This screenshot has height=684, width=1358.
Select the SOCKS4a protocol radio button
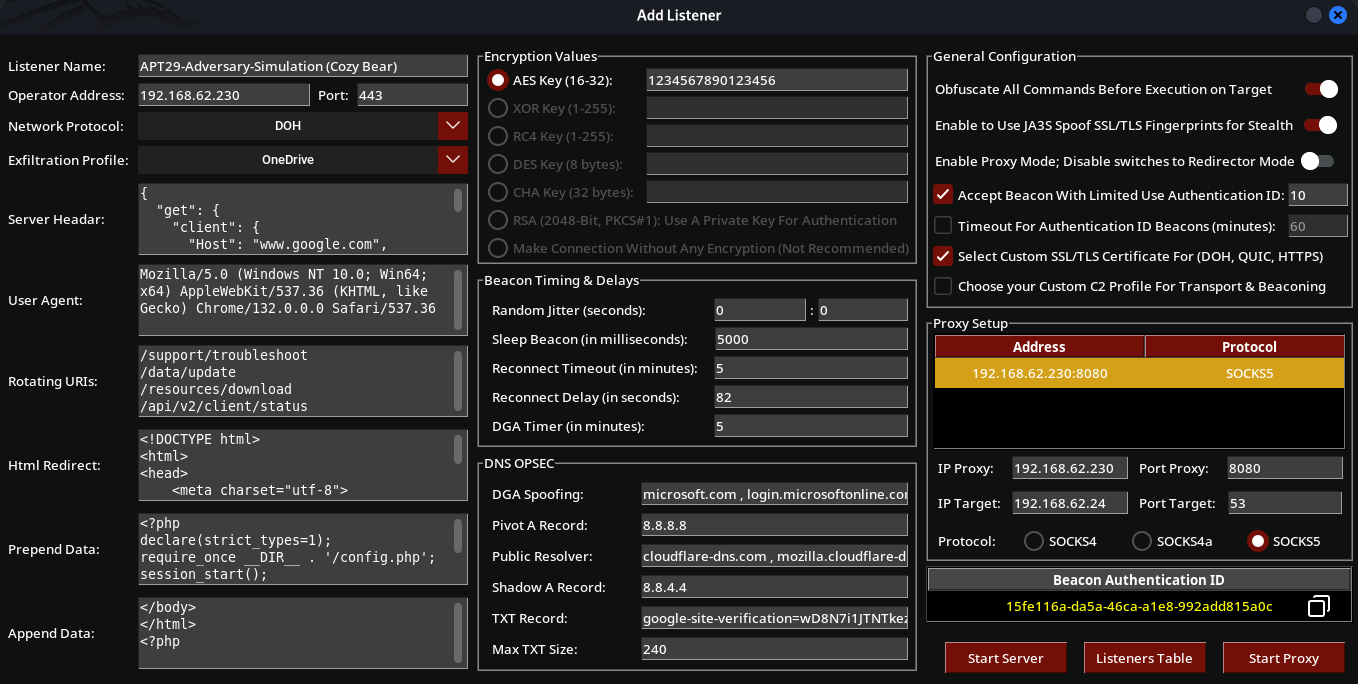pyautogui.click(x=1141, y=541)
